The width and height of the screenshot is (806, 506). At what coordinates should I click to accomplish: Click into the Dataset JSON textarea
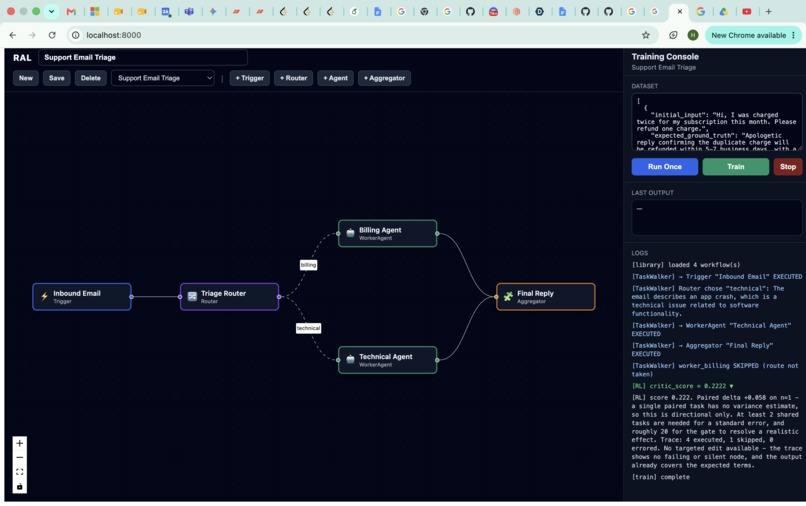(x=717, y=122)
